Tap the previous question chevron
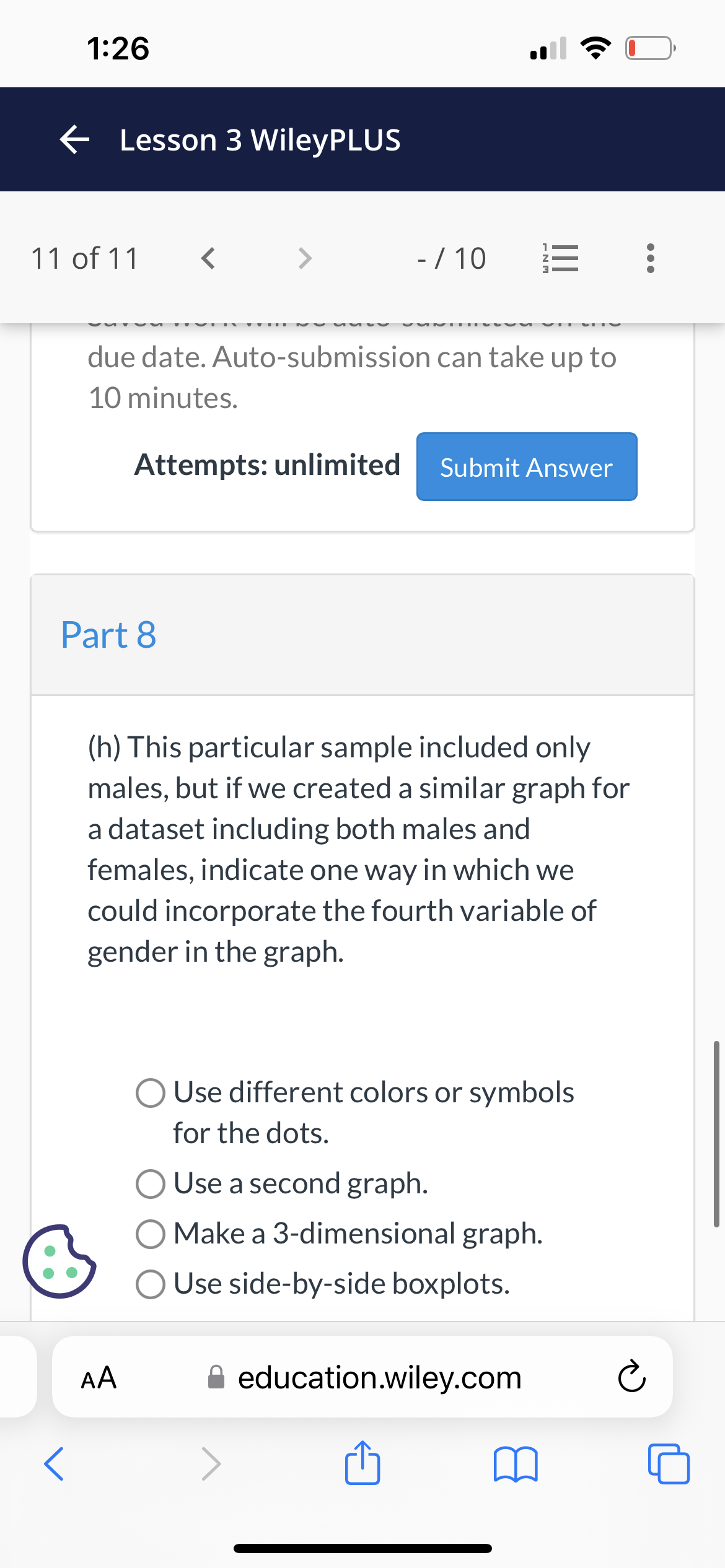Screen dimensions: 725x1568 208,258
